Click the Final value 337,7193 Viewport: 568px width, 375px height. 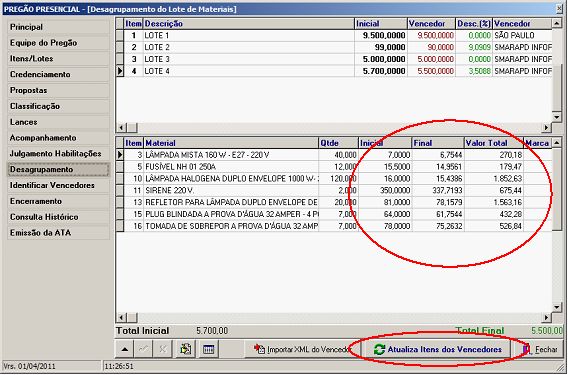(x=438, y=191)
